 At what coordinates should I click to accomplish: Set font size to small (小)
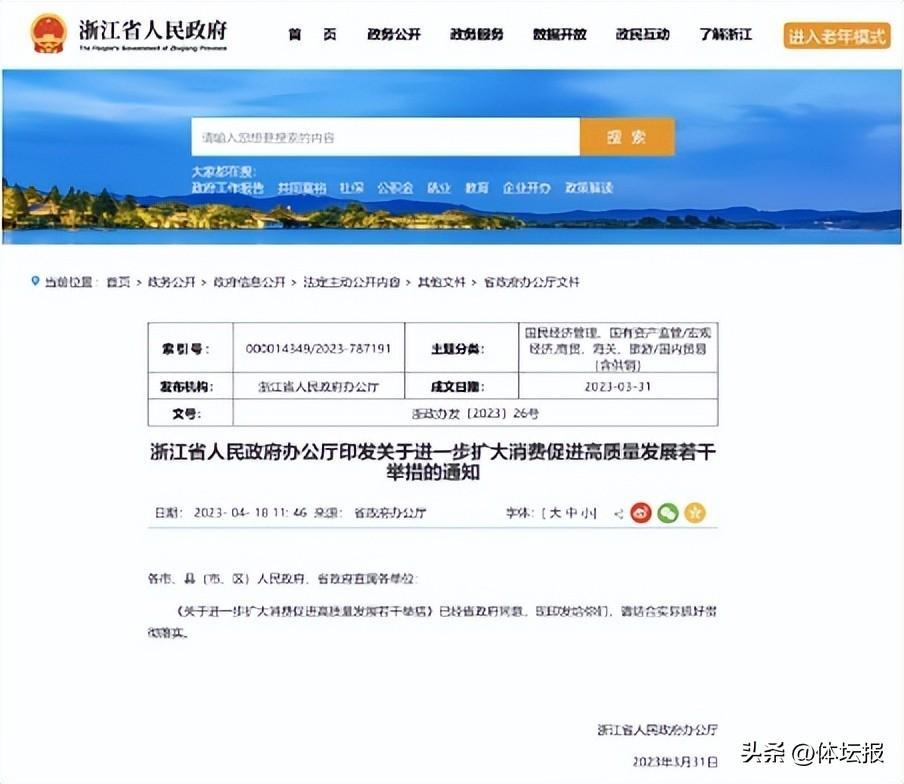(x=589, y=513)
